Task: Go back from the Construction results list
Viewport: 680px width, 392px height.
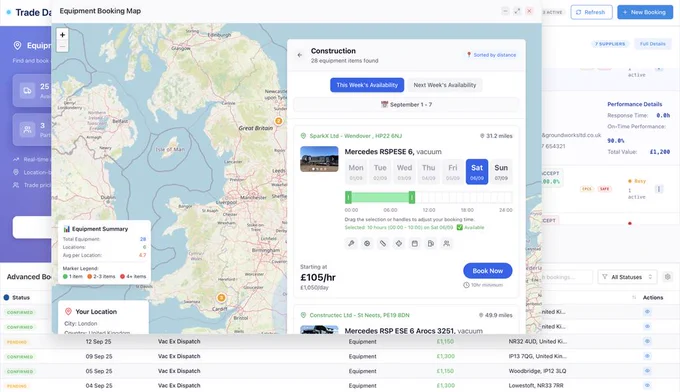Action: click(300, 55)
